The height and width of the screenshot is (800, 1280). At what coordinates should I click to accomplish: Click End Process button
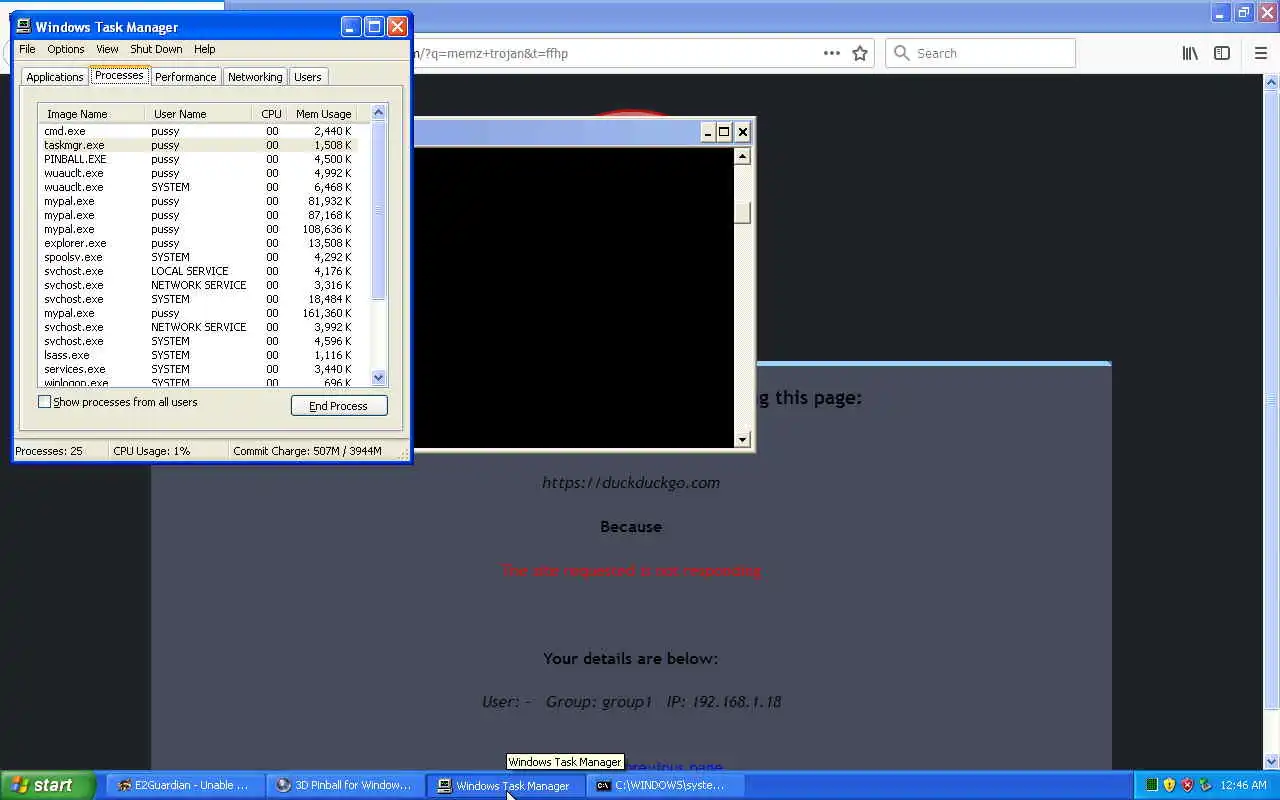(339, 406)
